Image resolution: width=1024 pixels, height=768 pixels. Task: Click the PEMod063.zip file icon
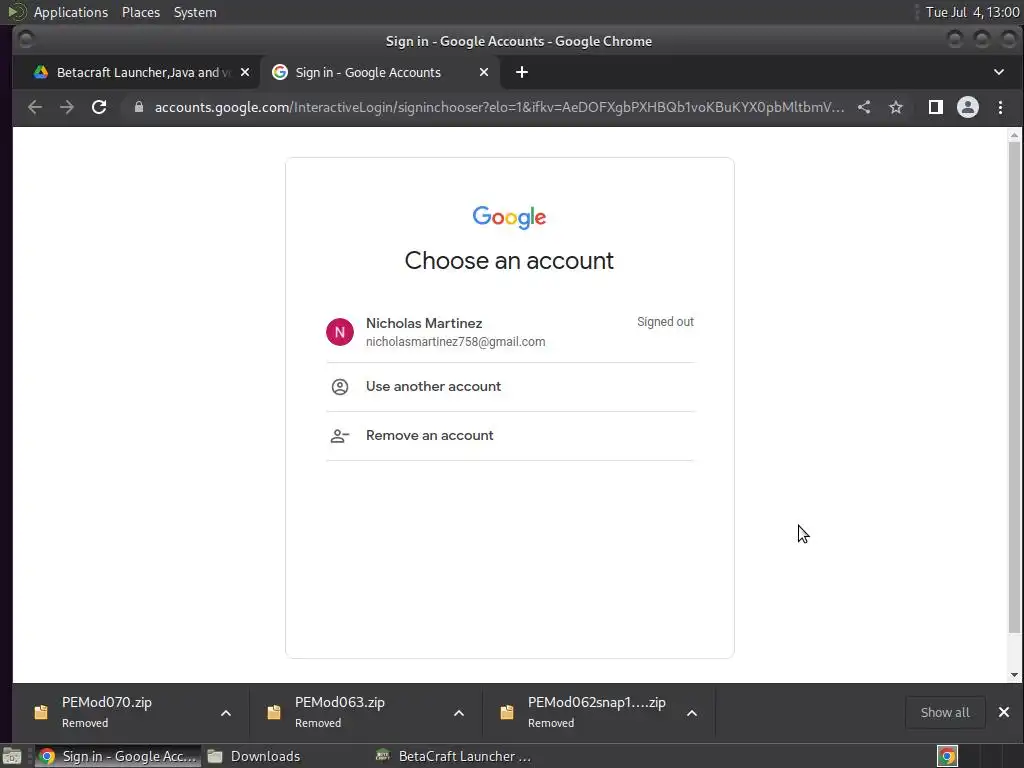click(274, 712)
